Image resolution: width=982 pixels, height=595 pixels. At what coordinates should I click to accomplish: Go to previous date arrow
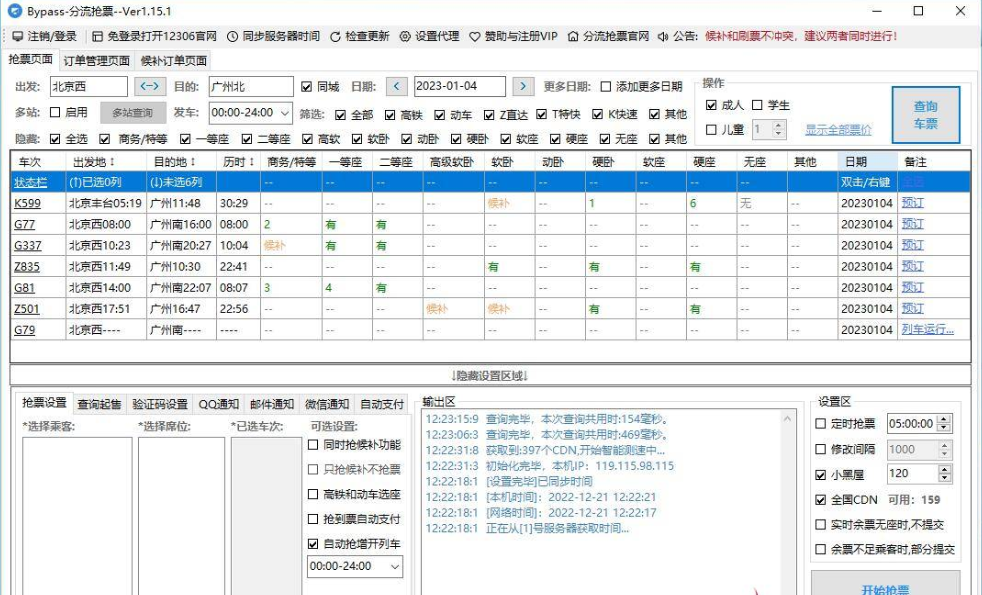coord(396,86)
